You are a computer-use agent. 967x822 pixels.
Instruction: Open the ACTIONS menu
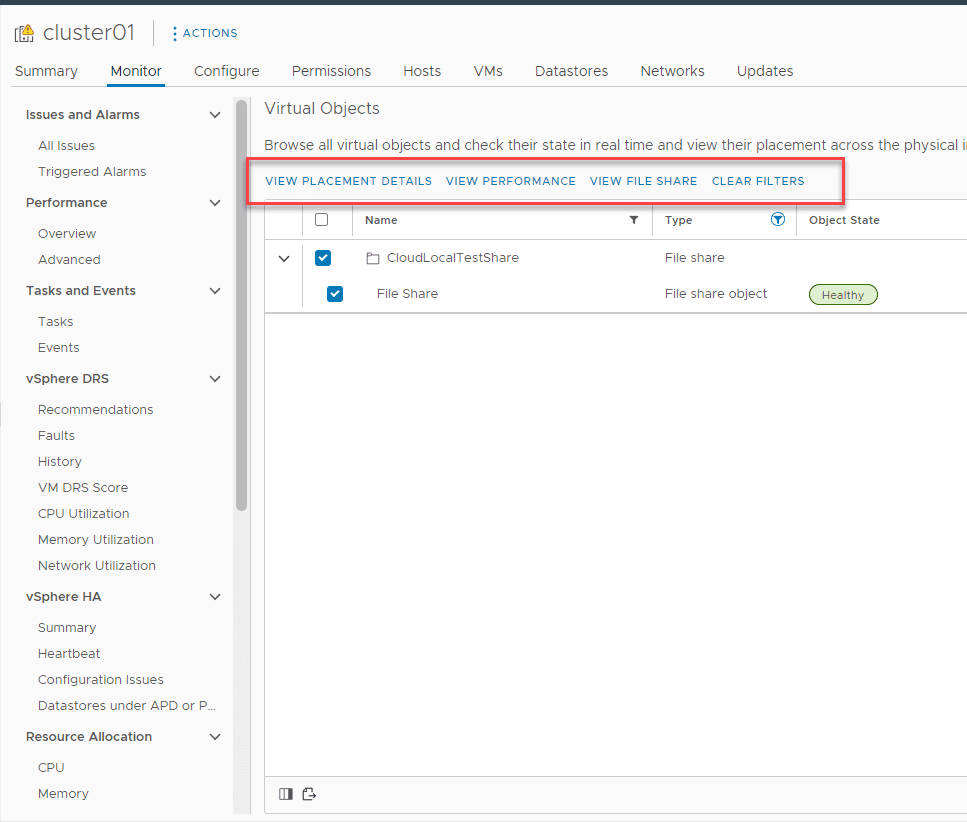click(204, 33)
